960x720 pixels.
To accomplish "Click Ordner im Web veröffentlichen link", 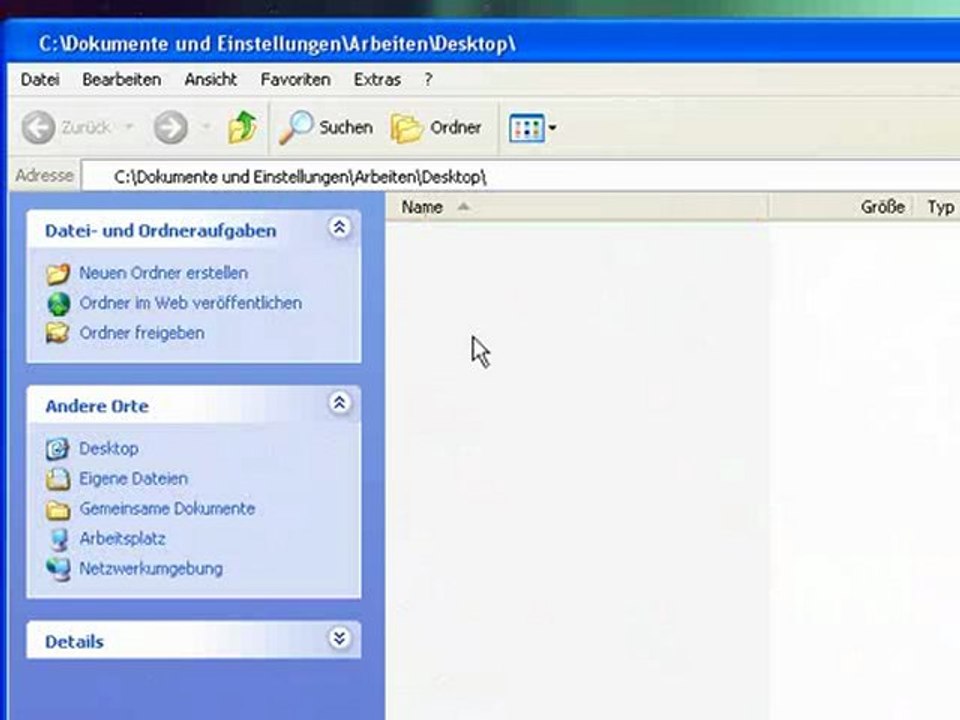I will (x=190, y=303).
